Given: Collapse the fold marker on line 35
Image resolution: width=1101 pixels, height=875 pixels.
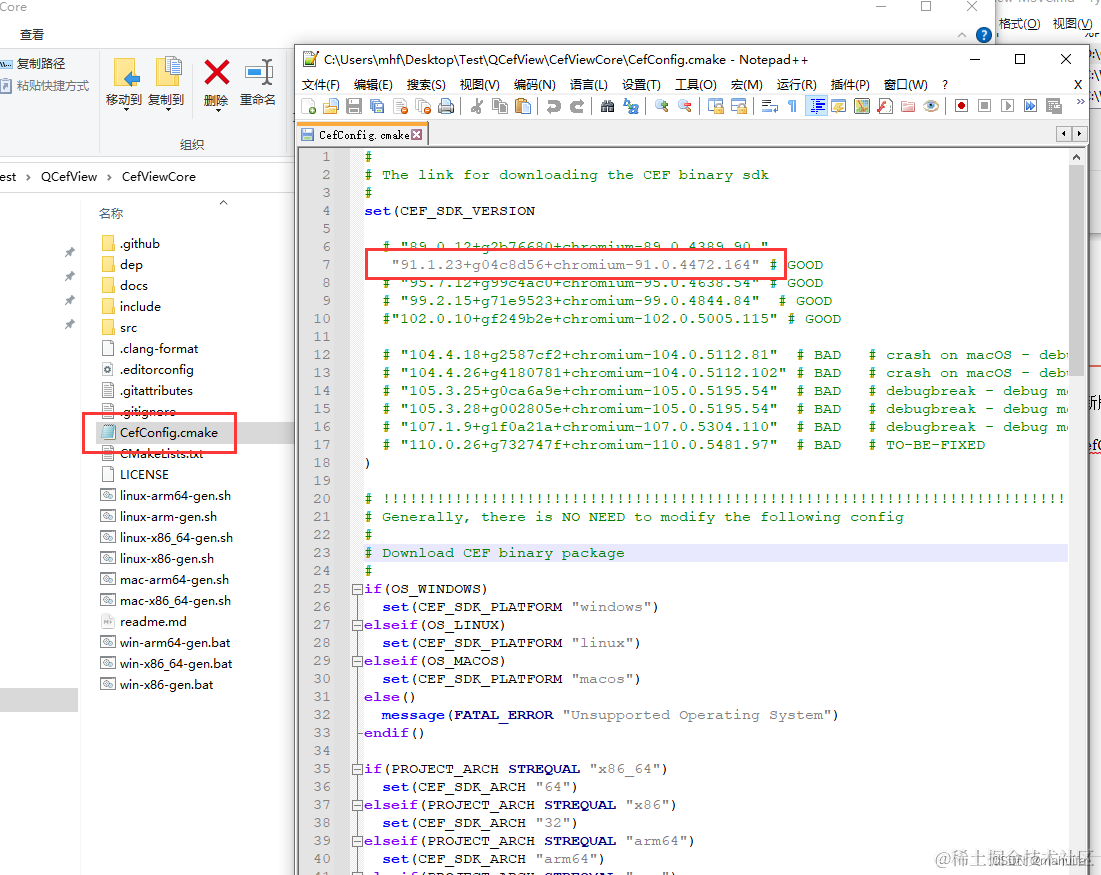Looking at the screenshot, I should [357, 769].
